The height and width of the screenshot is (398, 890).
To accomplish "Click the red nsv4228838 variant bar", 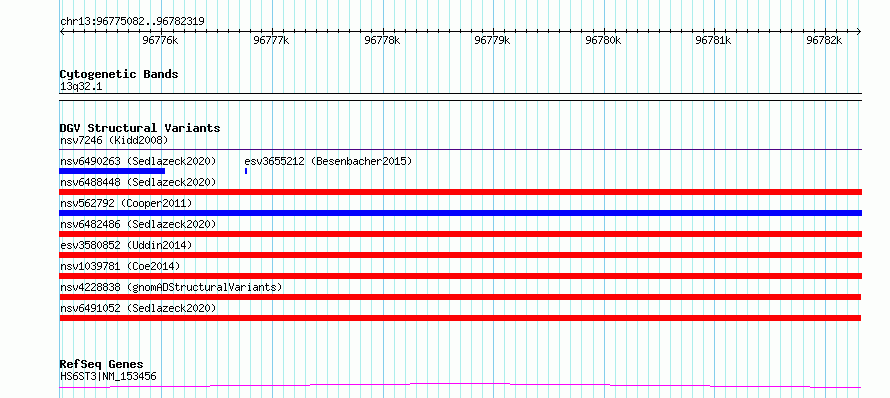I will [460, 297].
